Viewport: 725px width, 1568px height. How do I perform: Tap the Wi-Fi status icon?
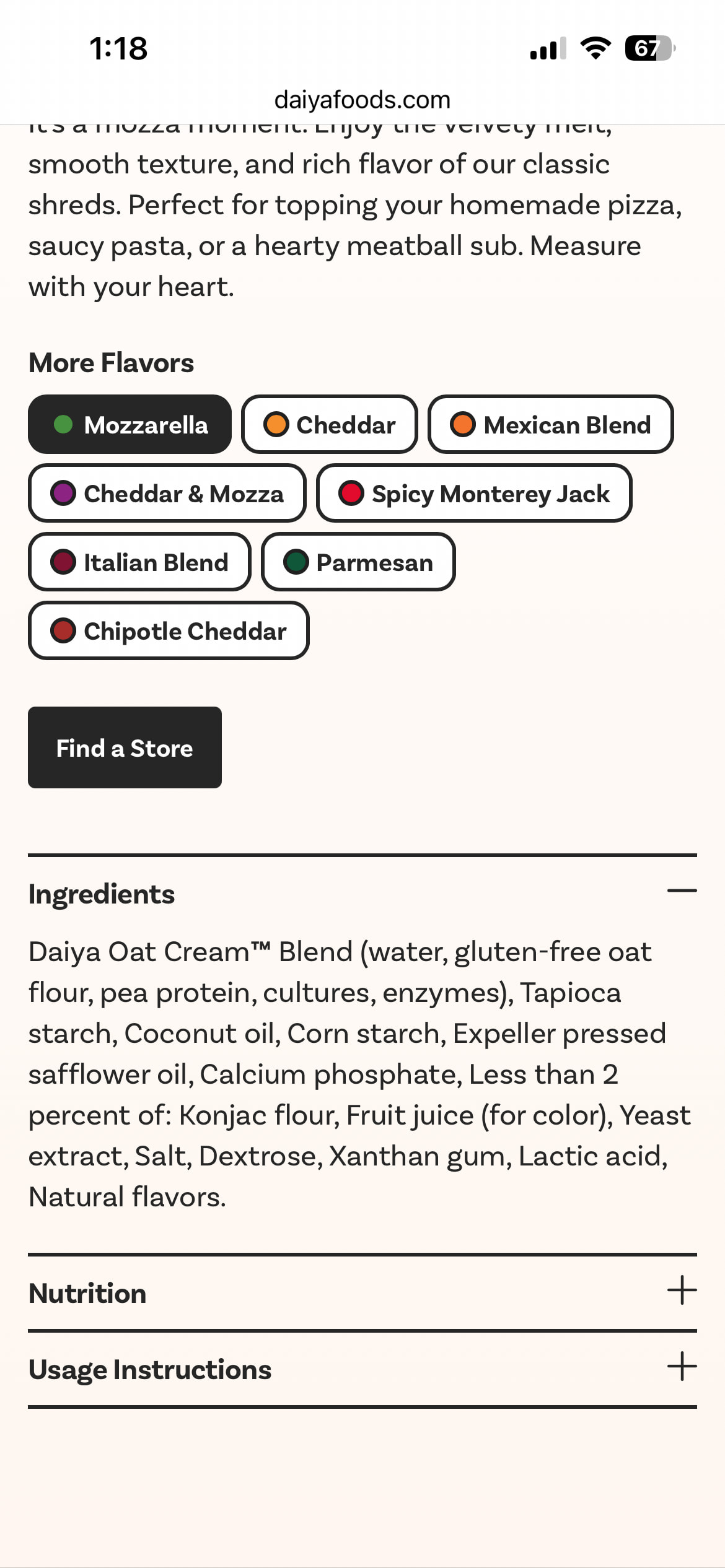[x=595, y=48]
